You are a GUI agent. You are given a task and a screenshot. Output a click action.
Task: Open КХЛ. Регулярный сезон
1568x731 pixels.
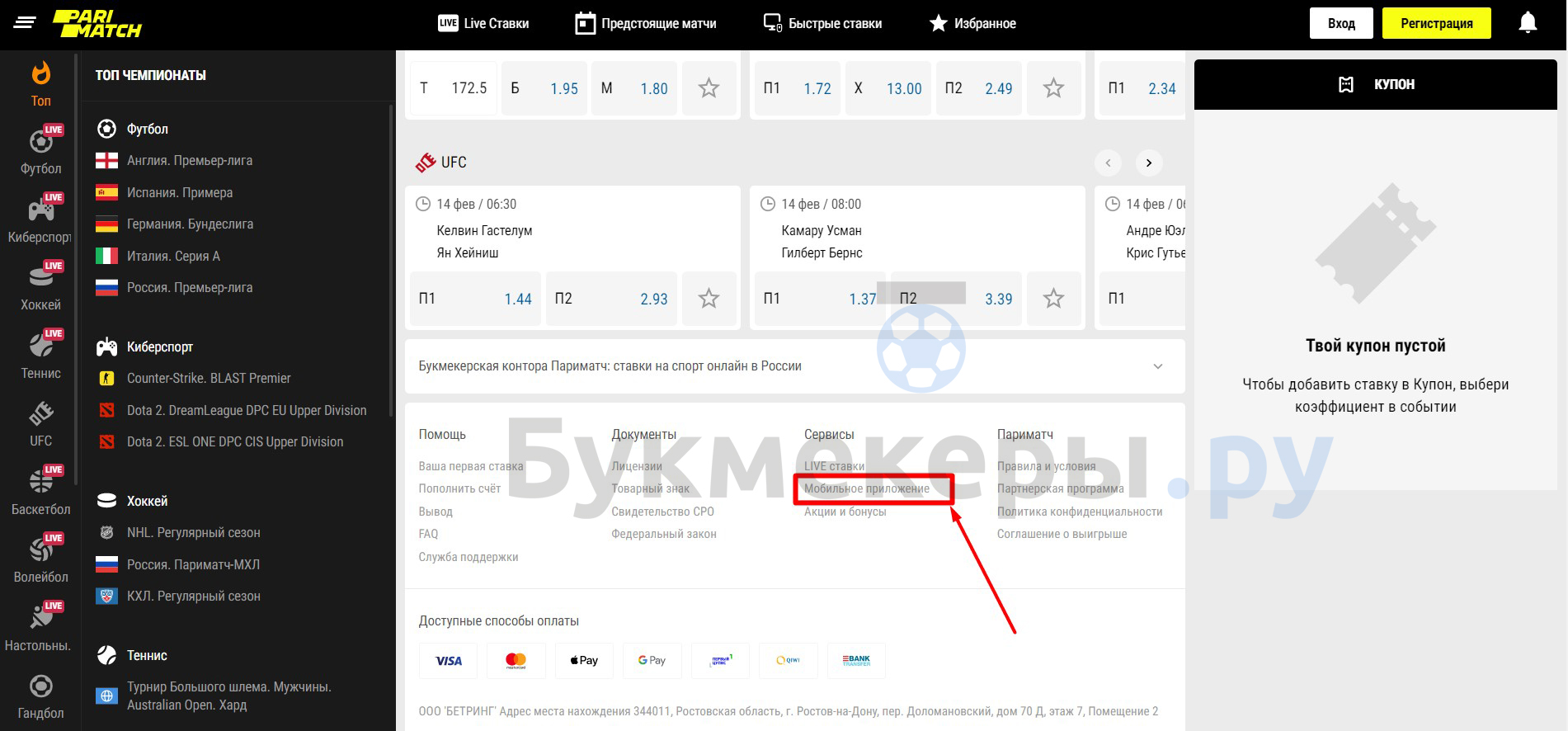point(193,597)
